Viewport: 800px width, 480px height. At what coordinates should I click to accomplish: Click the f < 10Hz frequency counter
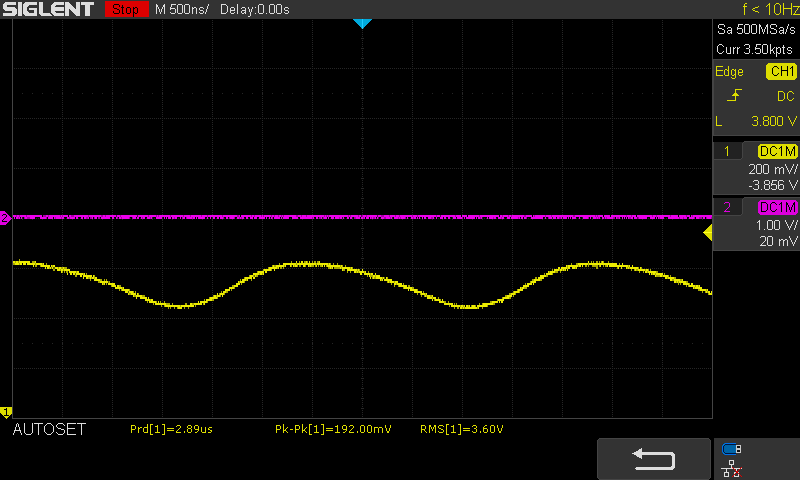(770, 9)
